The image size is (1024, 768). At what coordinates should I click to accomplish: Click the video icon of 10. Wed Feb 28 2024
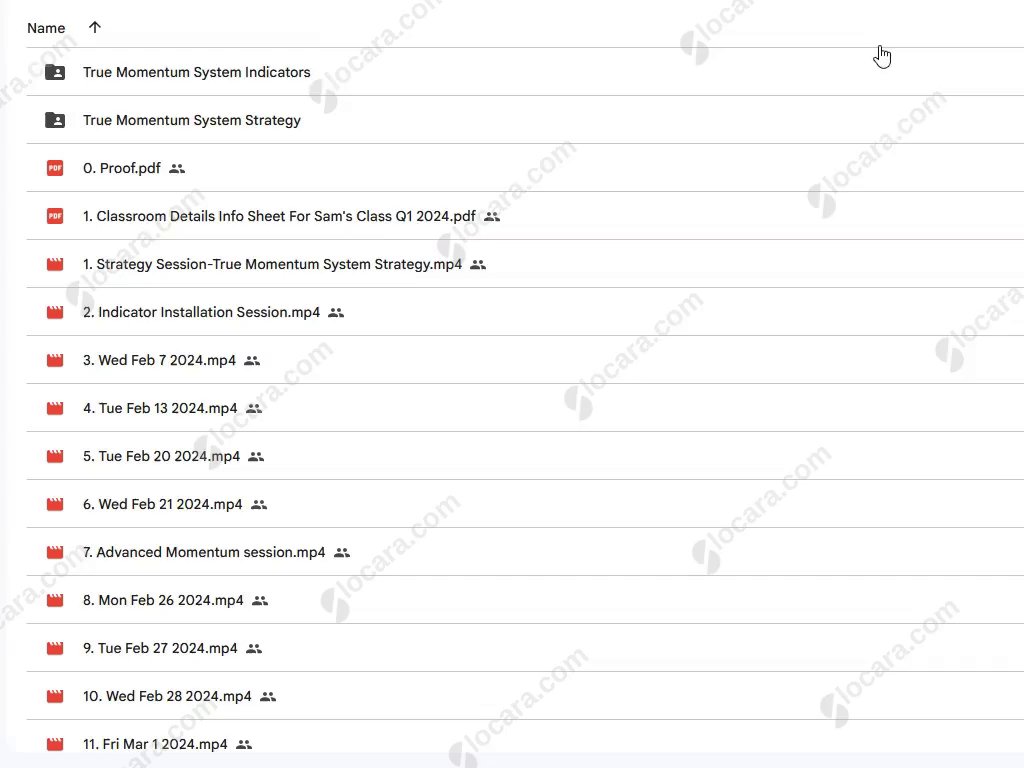point(55,696)
